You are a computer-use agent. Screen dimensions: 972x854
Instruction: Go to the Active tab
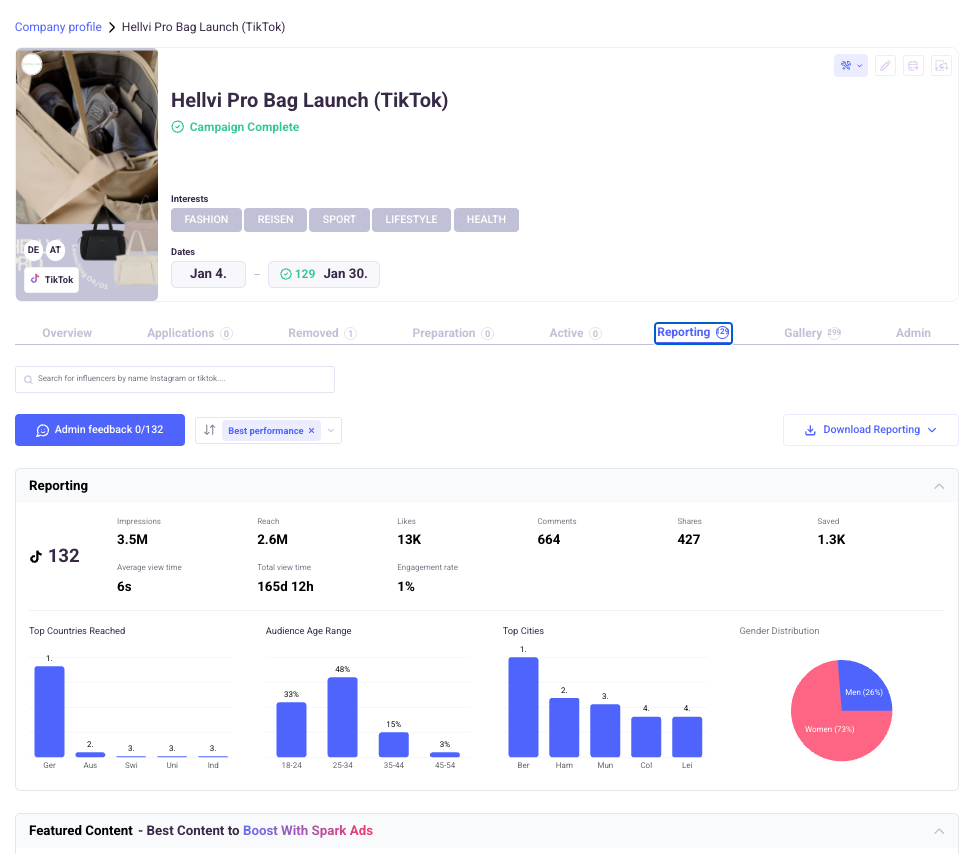pos(575,333)
